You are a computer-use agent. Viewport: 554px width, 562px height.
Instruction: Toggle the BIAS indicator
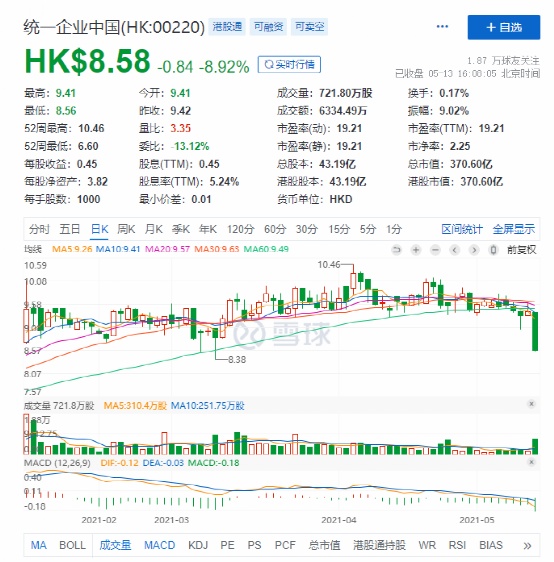coord(491,545)
